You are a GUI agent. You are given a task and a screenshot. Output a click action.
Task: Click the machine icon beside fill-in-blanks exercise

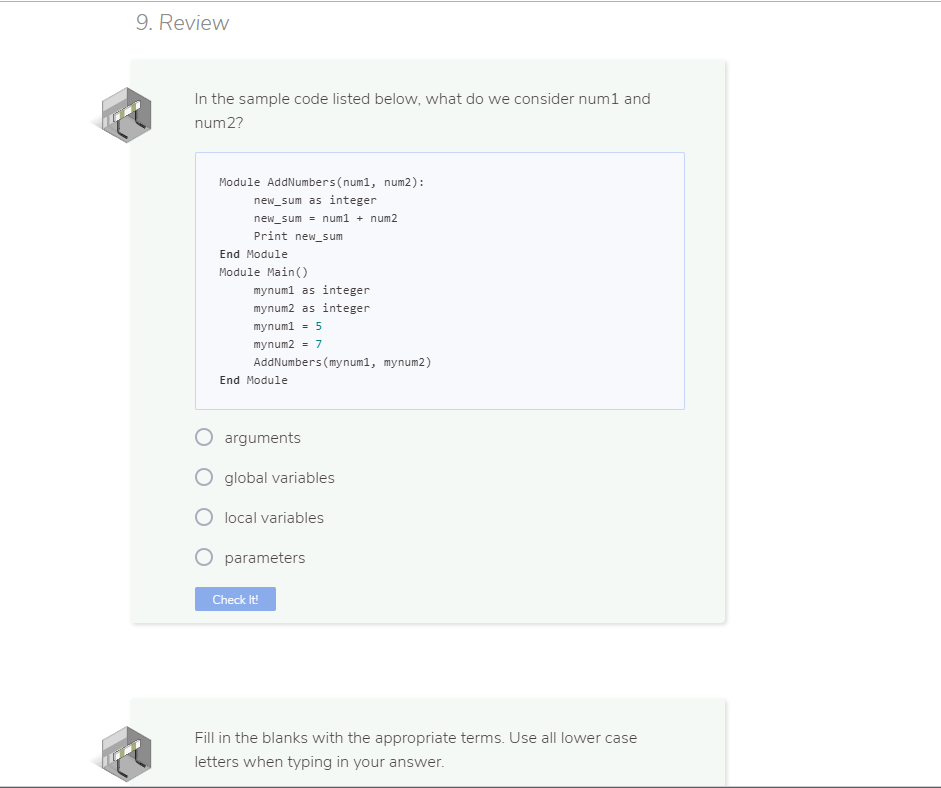coord(124,754)
